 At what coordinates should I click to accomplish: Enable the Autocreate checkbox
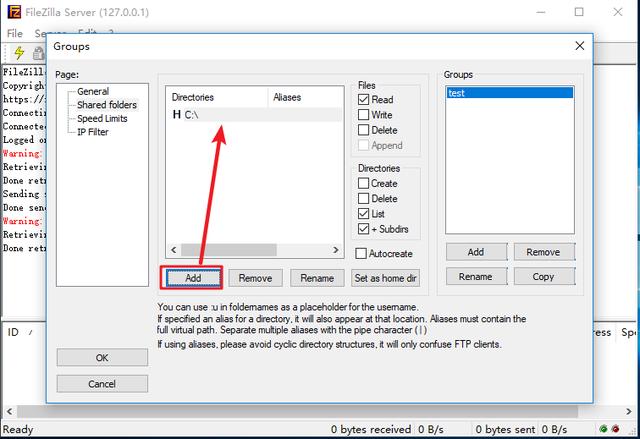pyautogui.click(x=361, y=253)
